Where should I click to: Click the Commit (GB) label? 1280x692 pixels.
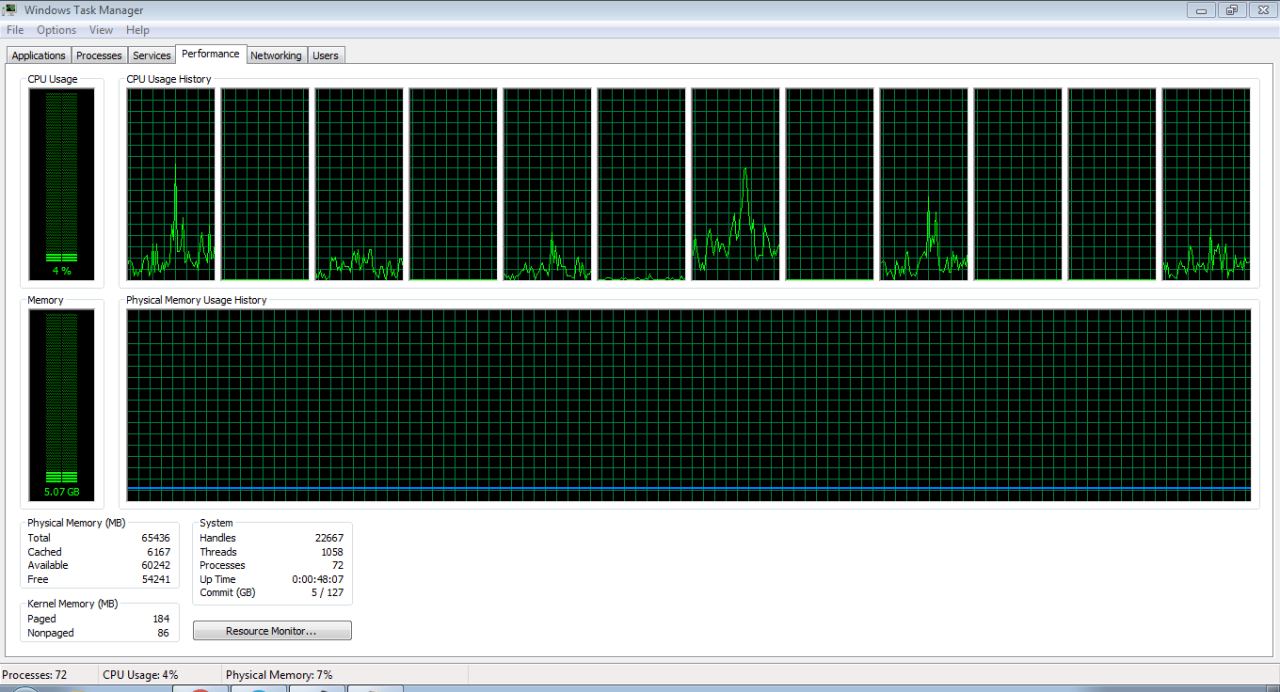tap(227, 592)
